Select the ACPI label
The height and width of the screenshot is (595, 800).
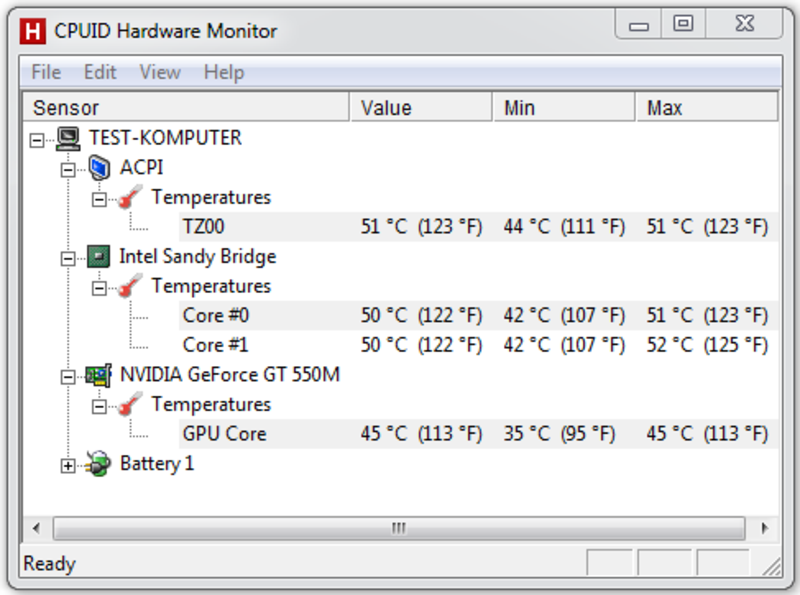pyautogui.click(x=141, y=167)
